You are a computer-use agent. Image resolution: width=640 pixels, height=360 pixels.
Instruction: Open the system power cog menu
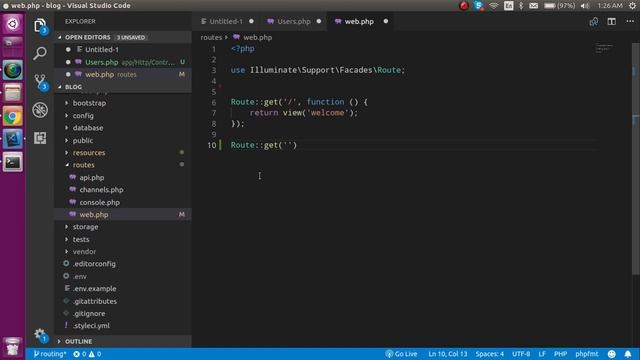click(x=632, y=6)
